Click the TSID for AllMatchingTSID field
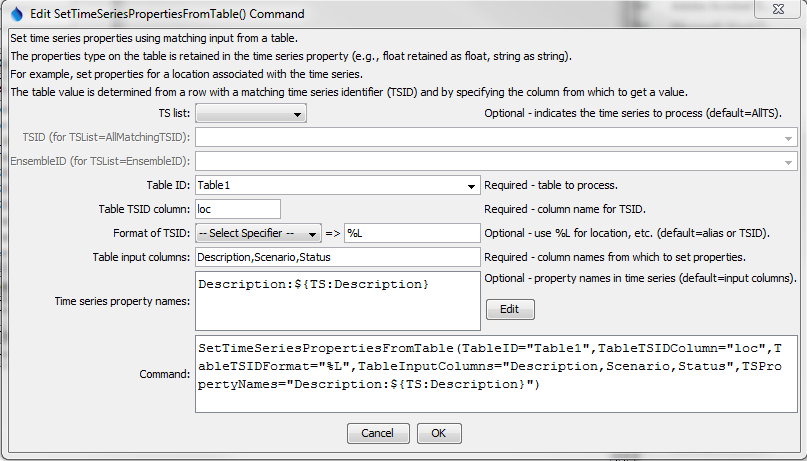This screenshot has width=807, height=461. click(488, 138)
